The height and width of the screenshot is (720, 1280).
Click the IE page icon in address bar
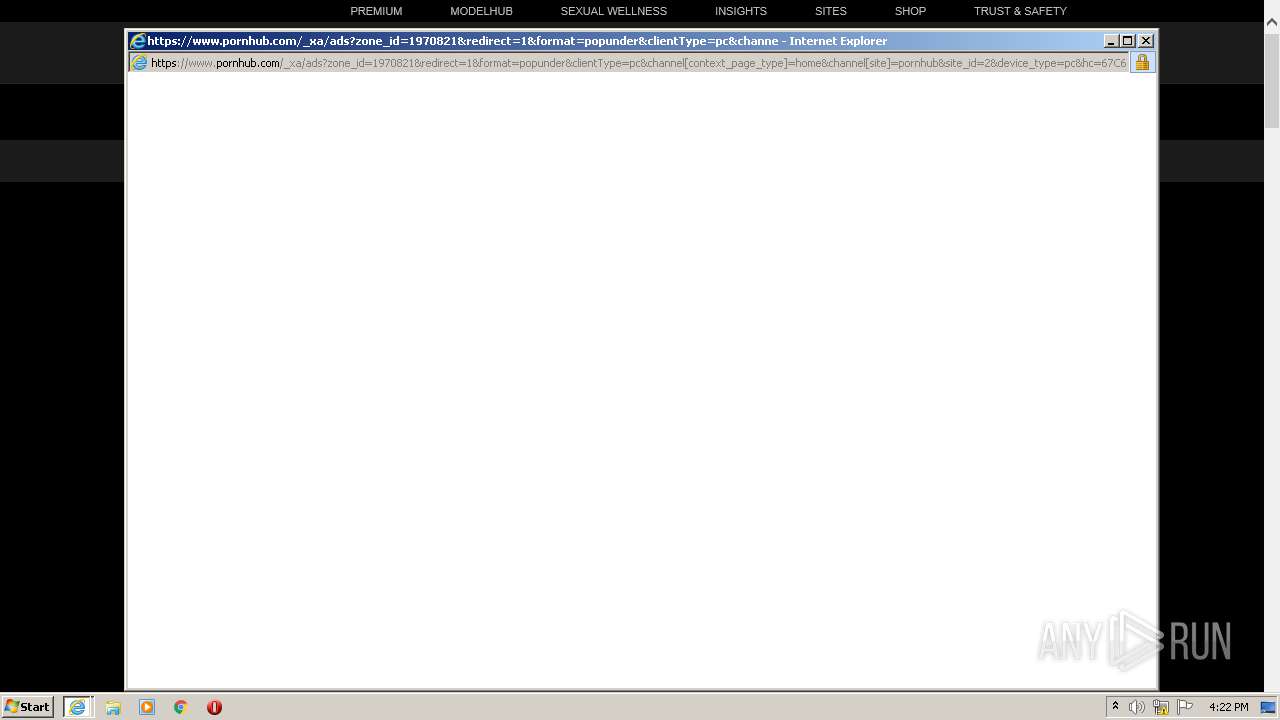[x=140, y=63]
